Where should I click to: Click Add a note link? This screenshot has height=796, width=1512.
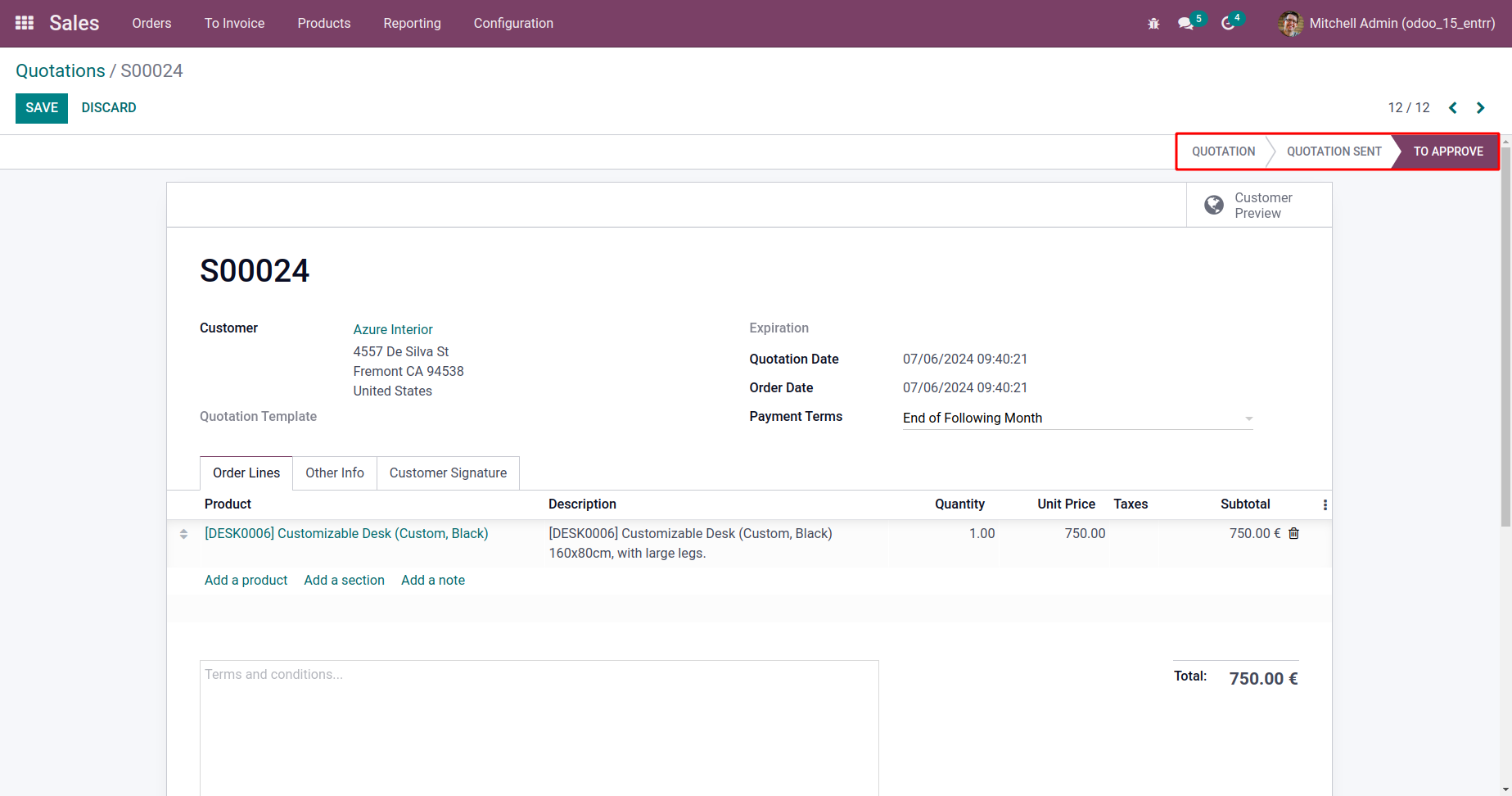pos(433,580)
